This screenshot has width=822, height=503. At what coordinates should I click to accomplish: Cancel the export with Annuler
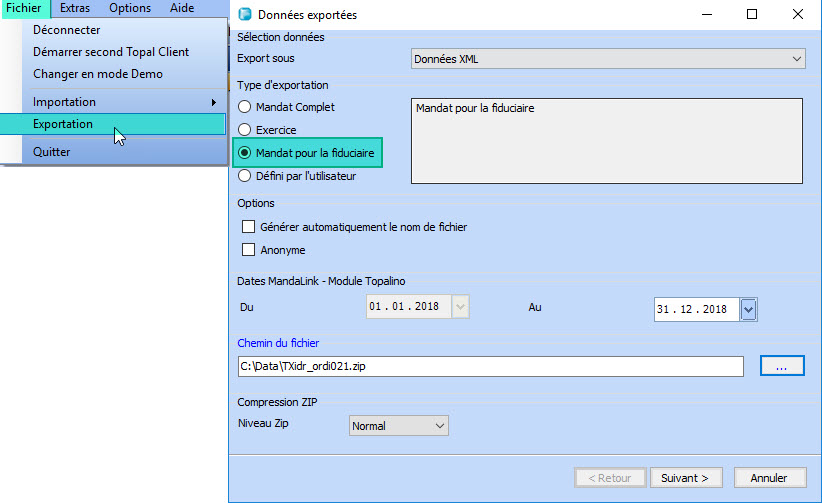769,478
